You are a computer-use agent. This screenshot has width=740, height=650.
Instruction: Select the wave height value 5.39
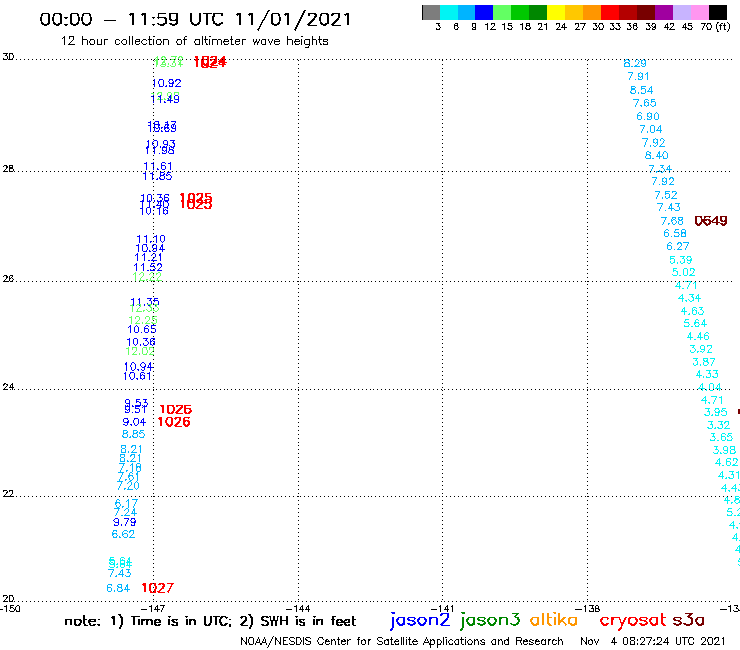[681, 260]
